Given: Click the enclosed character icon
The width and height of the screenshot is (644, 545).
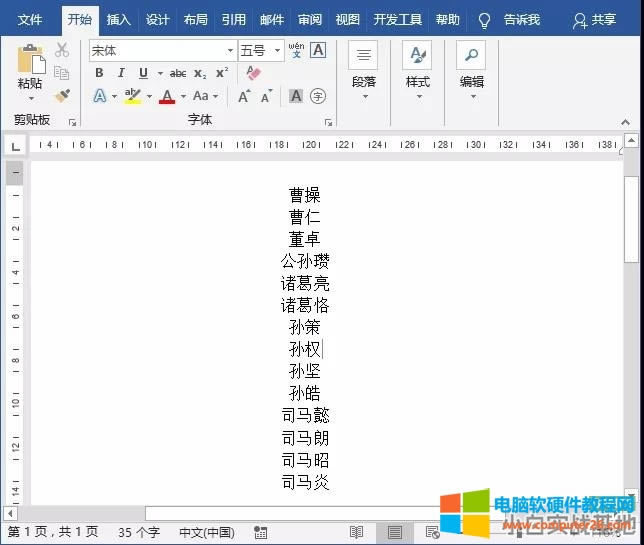Looking at the screenshot, I should [x=318, y=96].
